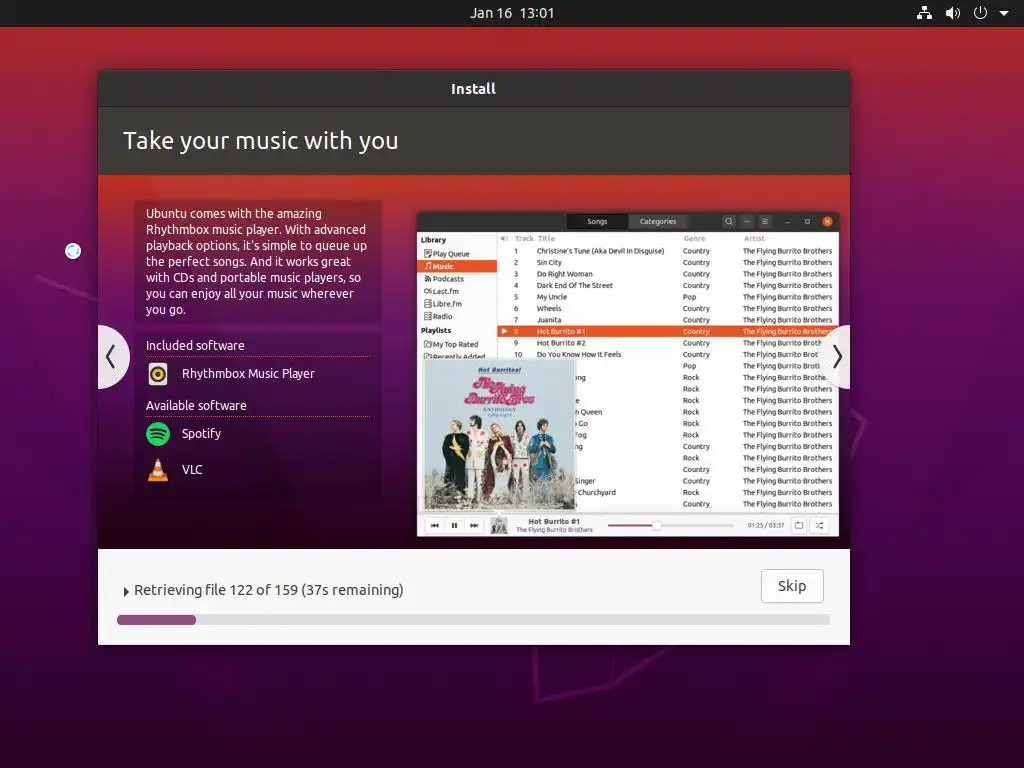Click the previous track button in Rhythmbox
The height and width of the screenshot is (768, 1024).
click(x=434, y=525)
